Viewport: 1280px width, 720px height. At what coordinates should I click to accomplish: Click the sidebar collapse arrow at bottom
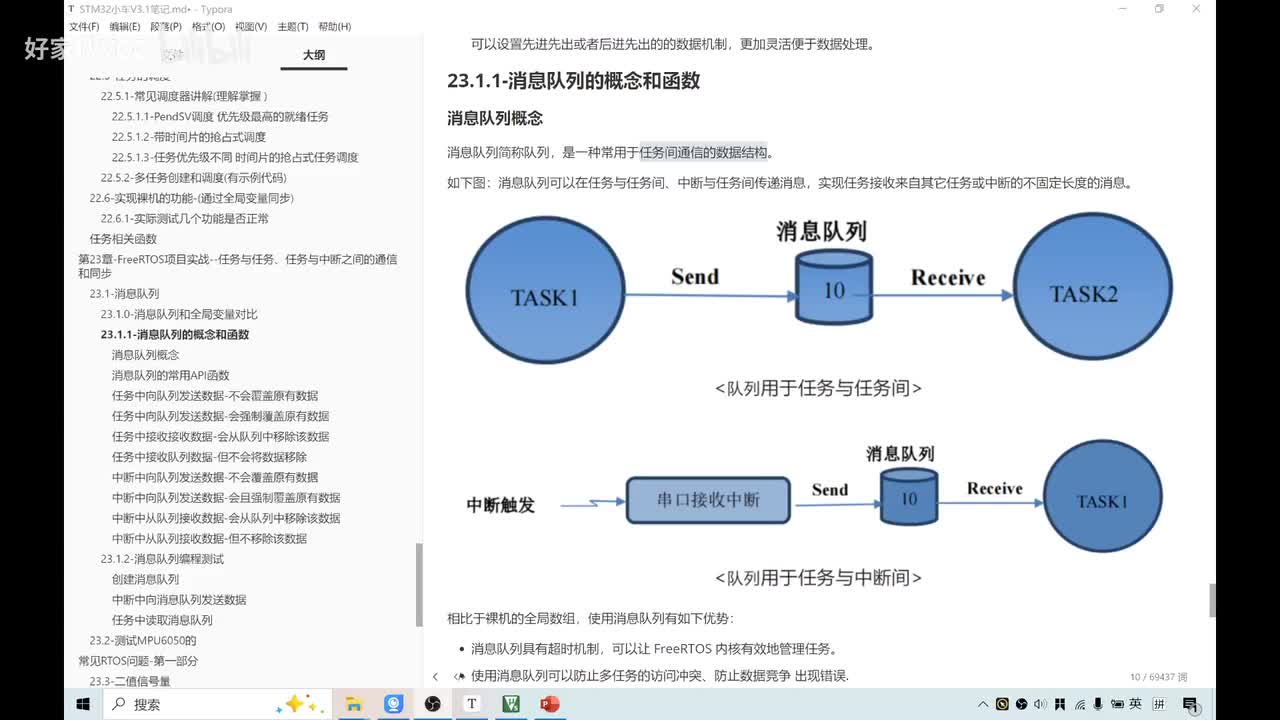(x=435, y=677)
